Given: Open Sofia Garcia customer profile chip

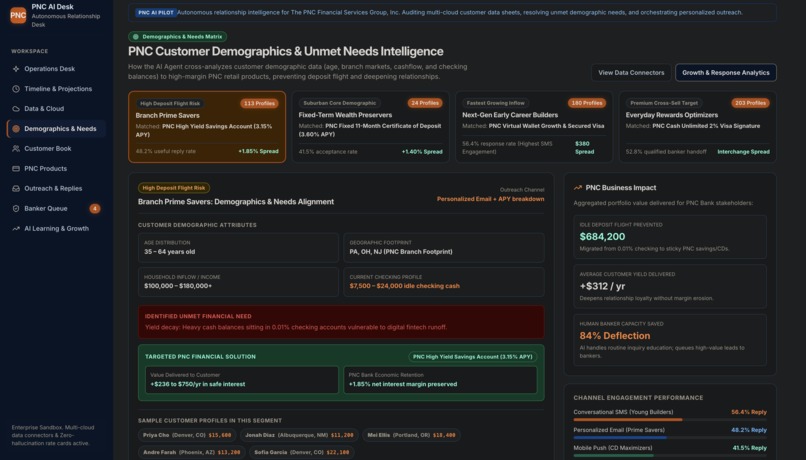Looking at the screenshot, I should tap(302, 453).
